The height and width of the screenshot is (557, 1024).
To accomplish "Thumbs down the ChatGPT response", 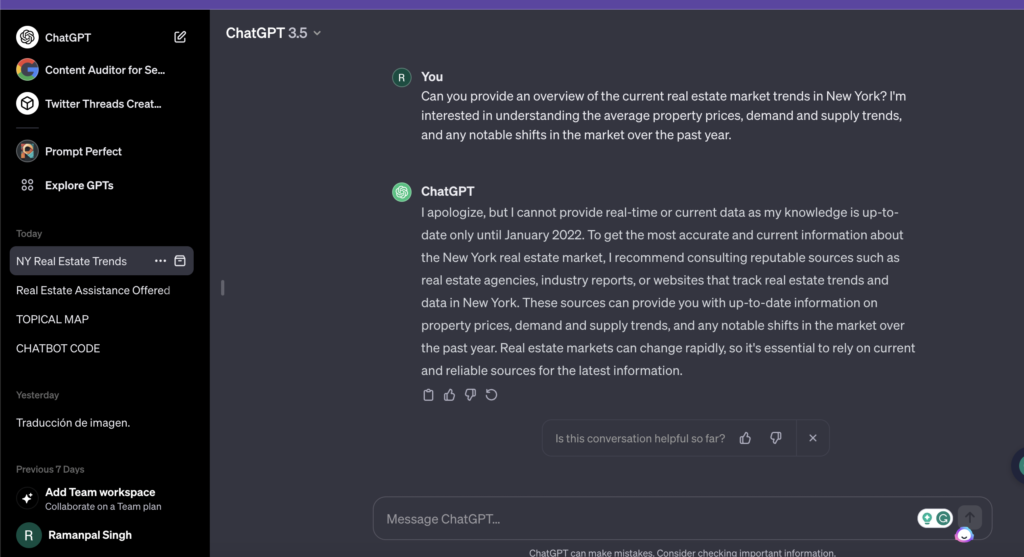I will (470, 395).
